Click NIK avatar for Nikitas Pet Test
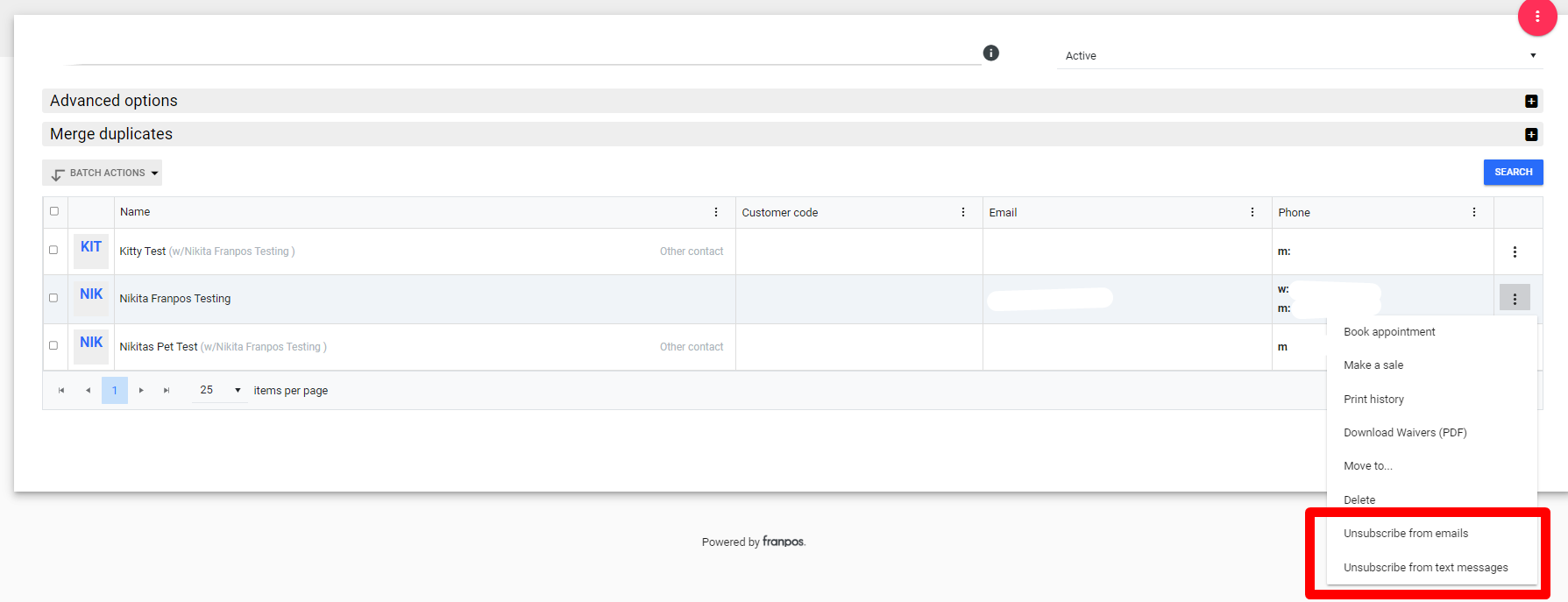1568x602 pixels. (x=91, y=346)
